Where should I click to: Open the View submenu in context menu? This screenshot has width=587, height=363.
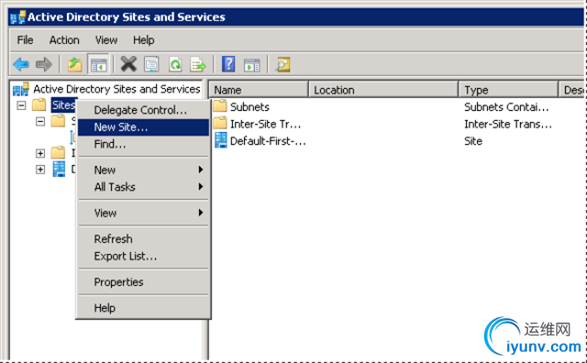(x=143, y=213)
